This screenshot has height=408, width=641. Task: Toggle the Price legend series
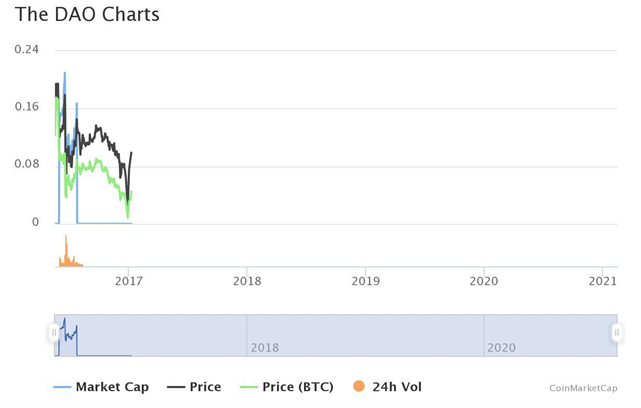194,387
